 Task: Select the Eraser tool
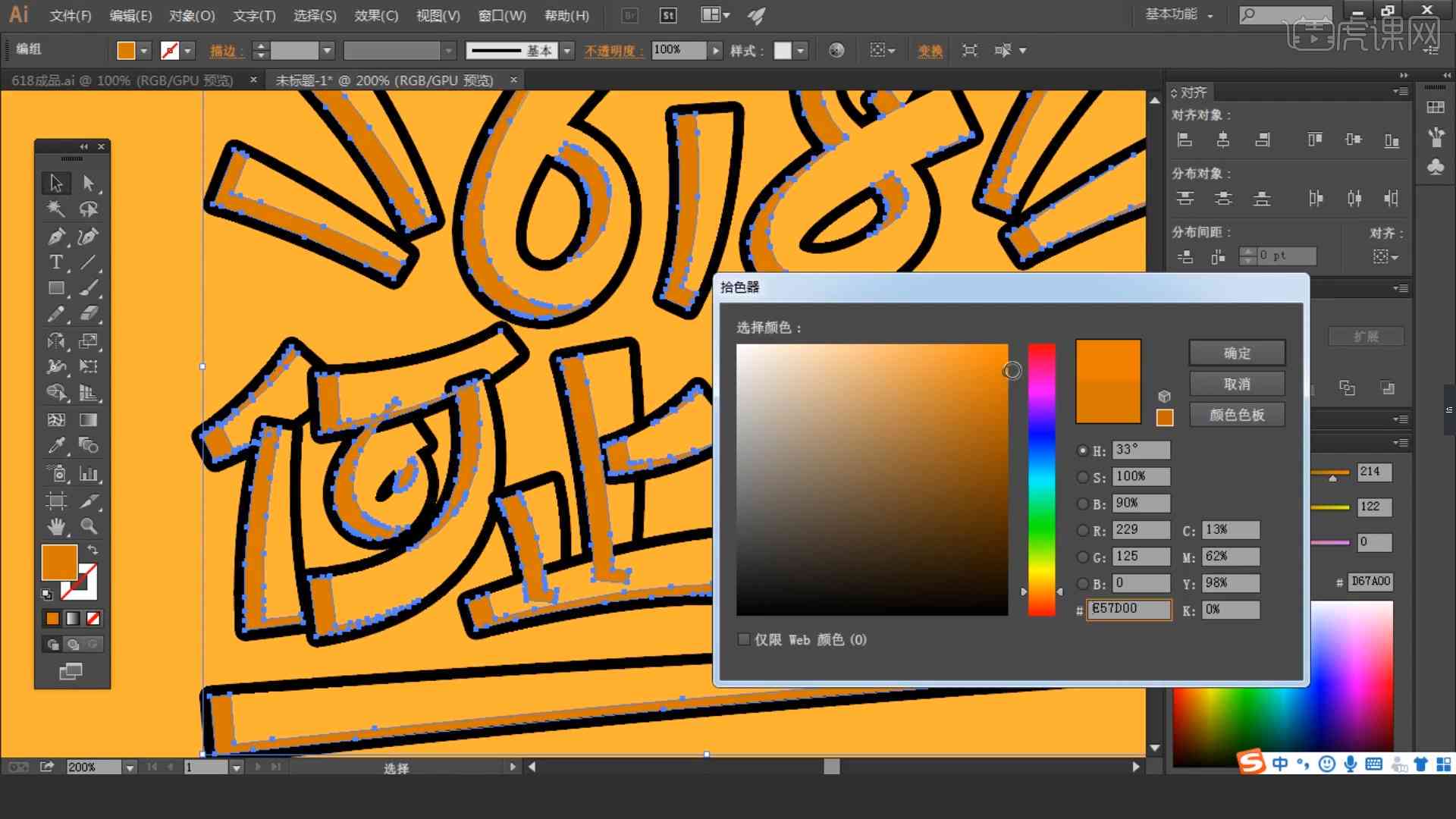89,314
